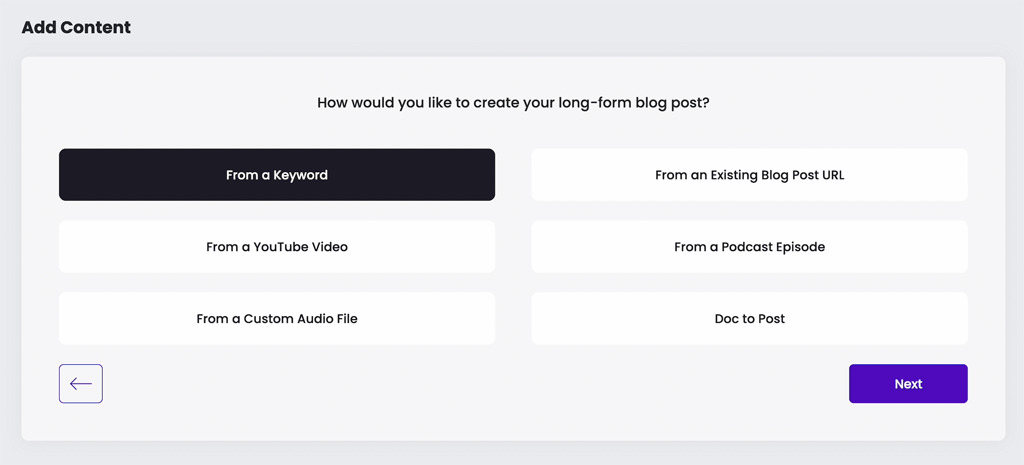Use an existing blog post URL as source
1024x465 pixels.
click(x=749, y=174)
